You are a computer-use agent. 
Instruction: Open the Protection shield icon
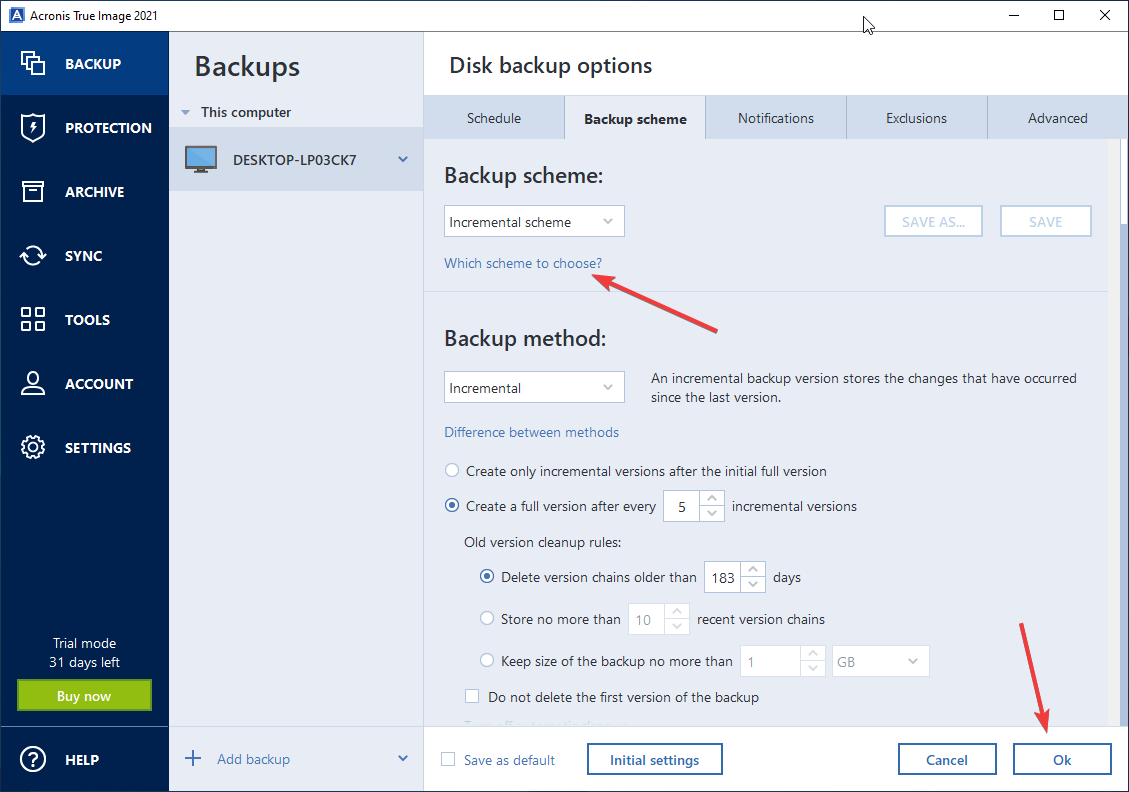33,128
